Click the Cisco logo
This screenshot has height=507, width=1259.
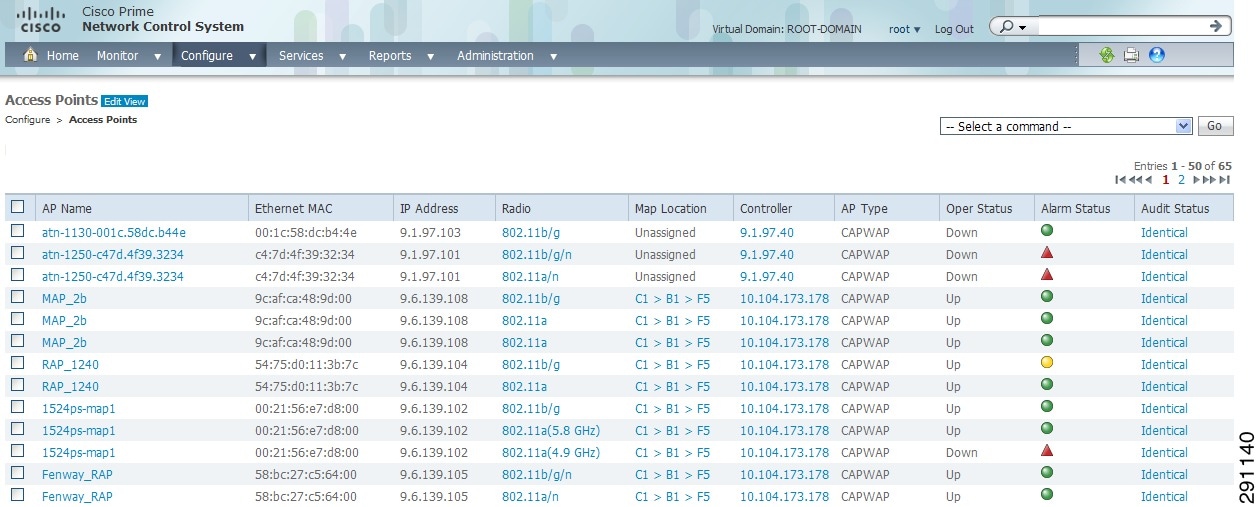tap(40, 19)
